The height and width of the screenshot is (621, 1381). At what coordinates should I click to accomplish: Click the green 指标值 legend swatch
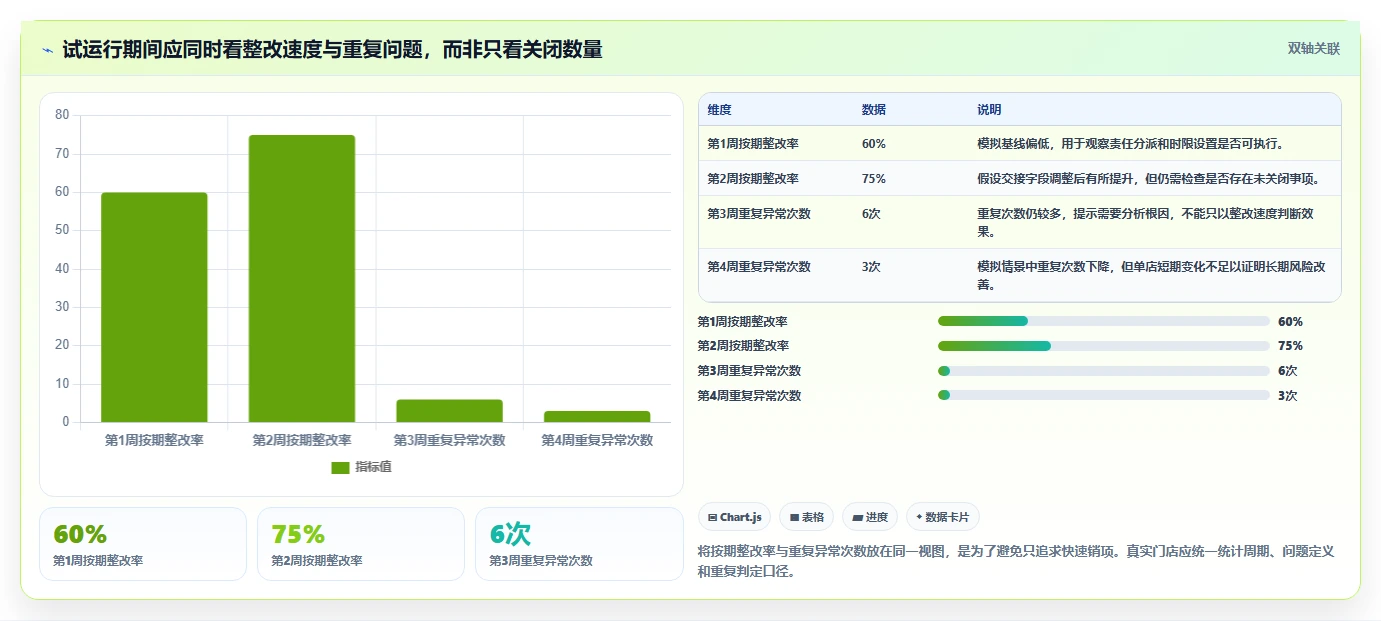(340, 467)
